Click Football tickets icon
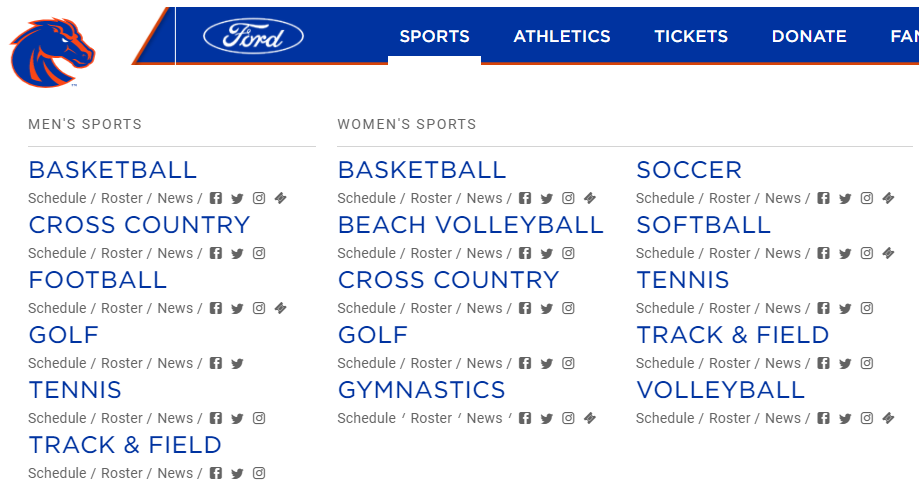Screen dimensions: 919x496 281,308
